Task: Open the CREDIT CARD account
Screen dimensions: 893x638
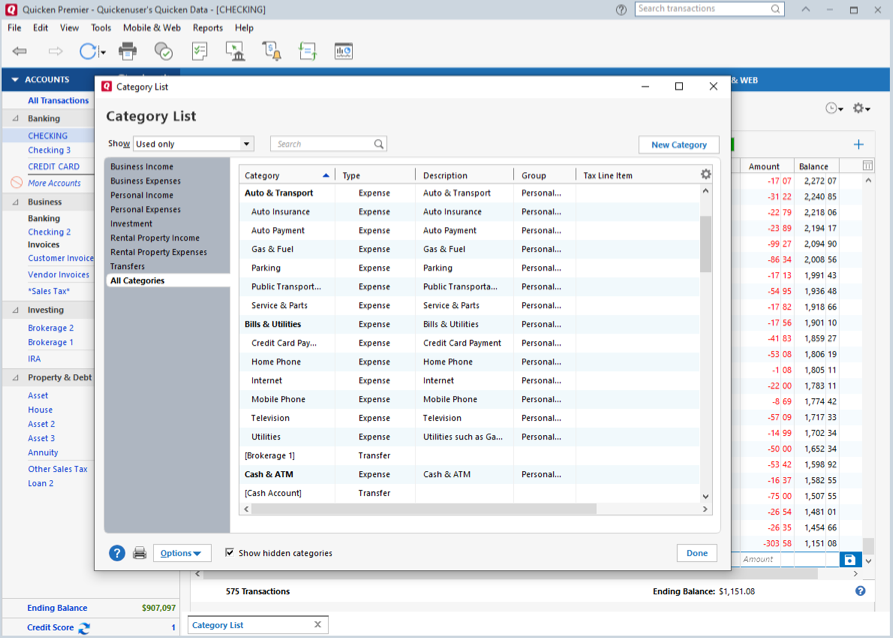Action: (54, 167)
